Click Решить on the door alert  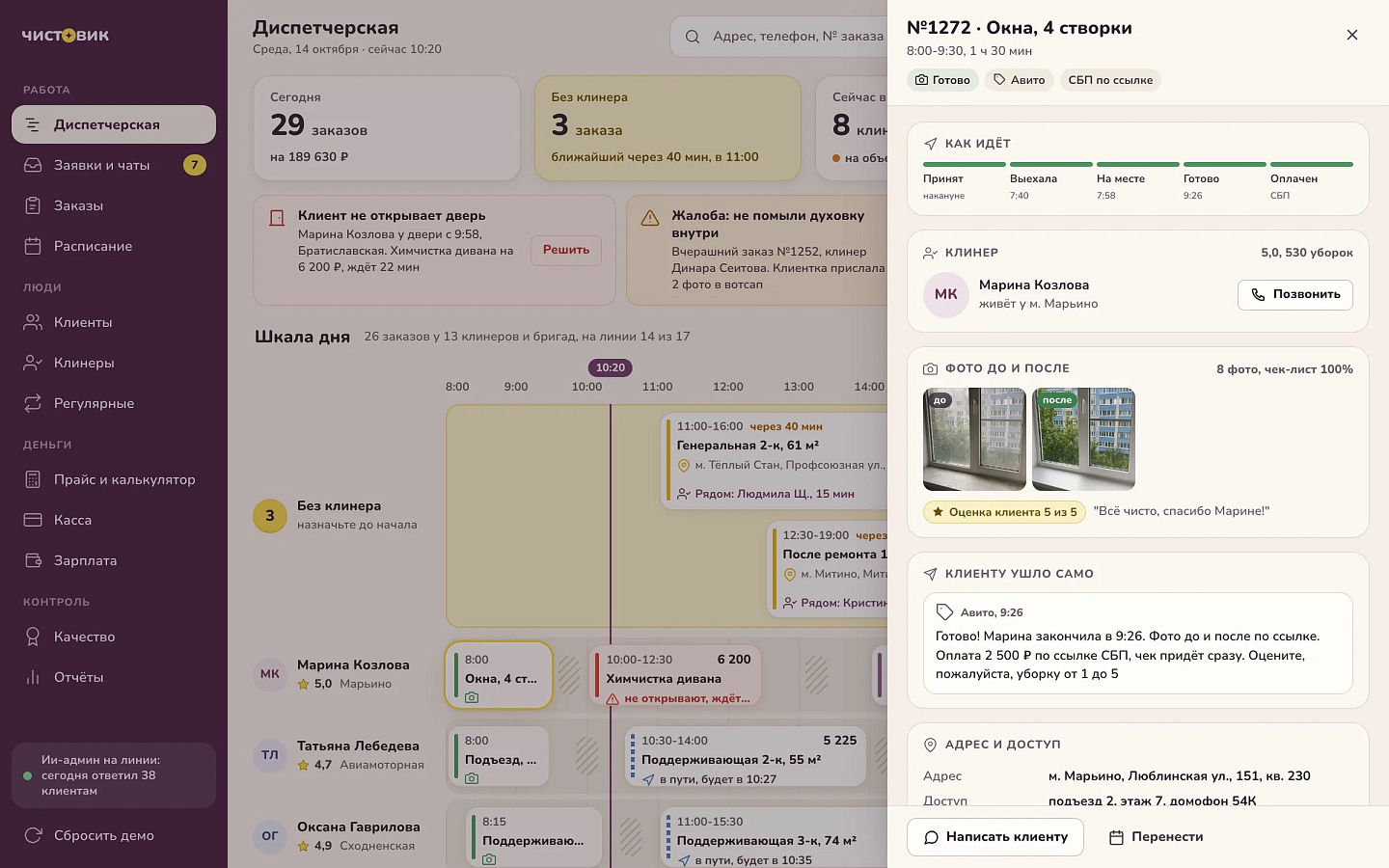point(566,250)
